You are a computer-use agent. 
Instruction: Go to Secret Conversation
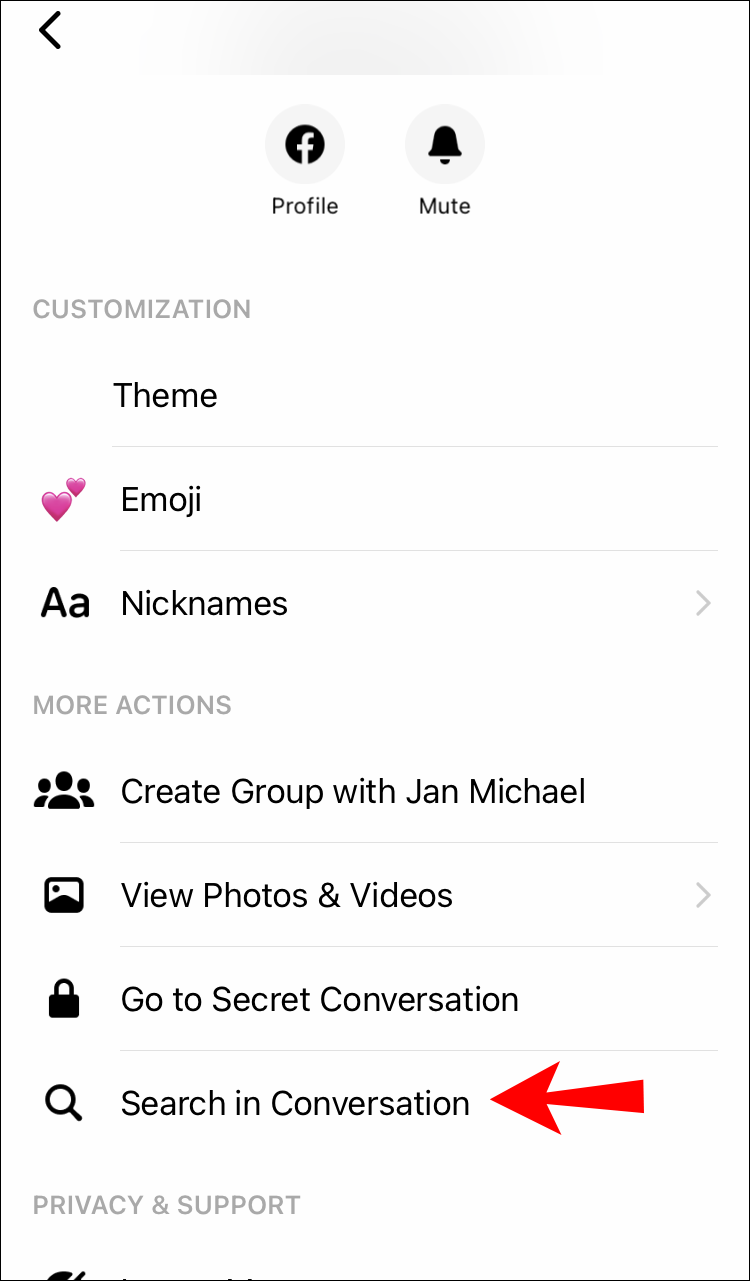320,999
